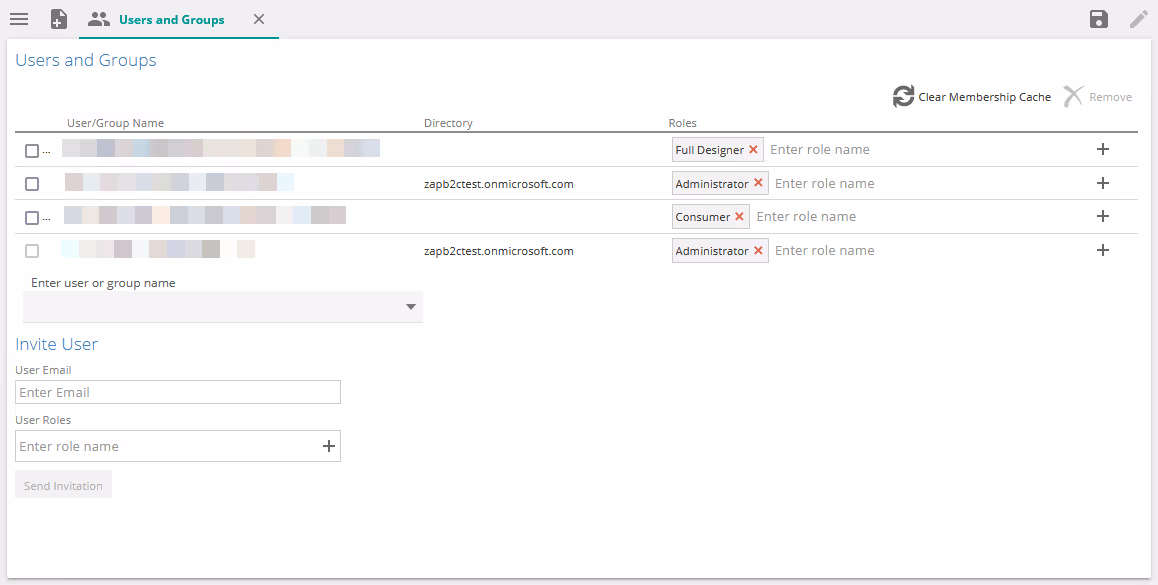The width and height of the screenshot is (1158, 585).
Task: Click the Clear Membership Cache refresh icon
Action: click(903, 97)
